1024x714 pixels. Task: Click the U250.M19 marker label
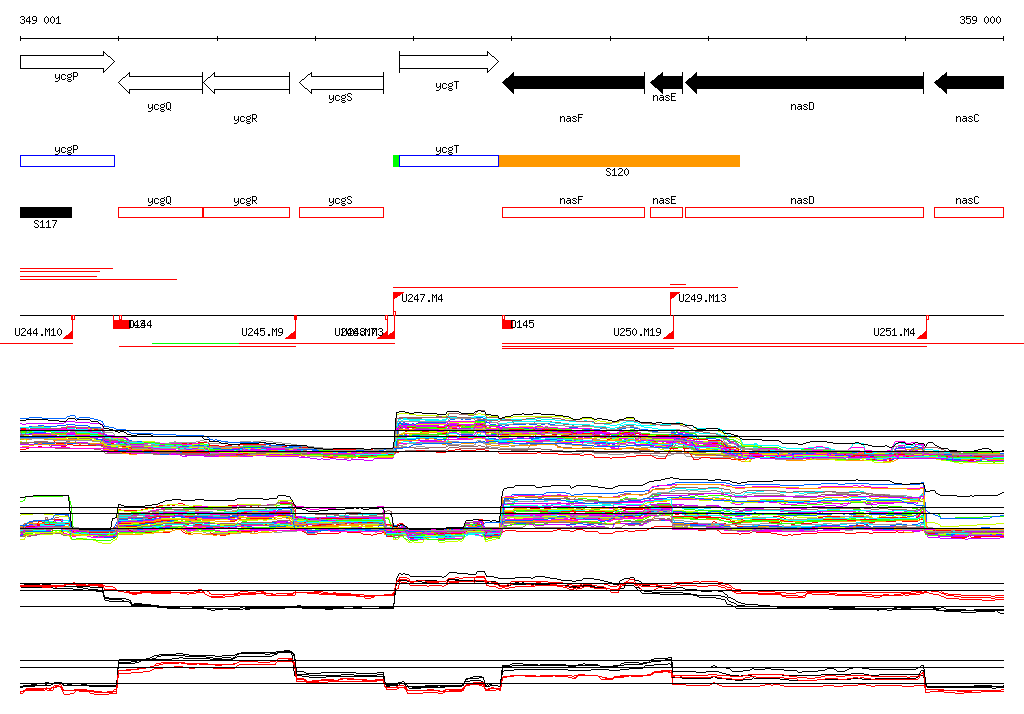(x=637, y=332)
